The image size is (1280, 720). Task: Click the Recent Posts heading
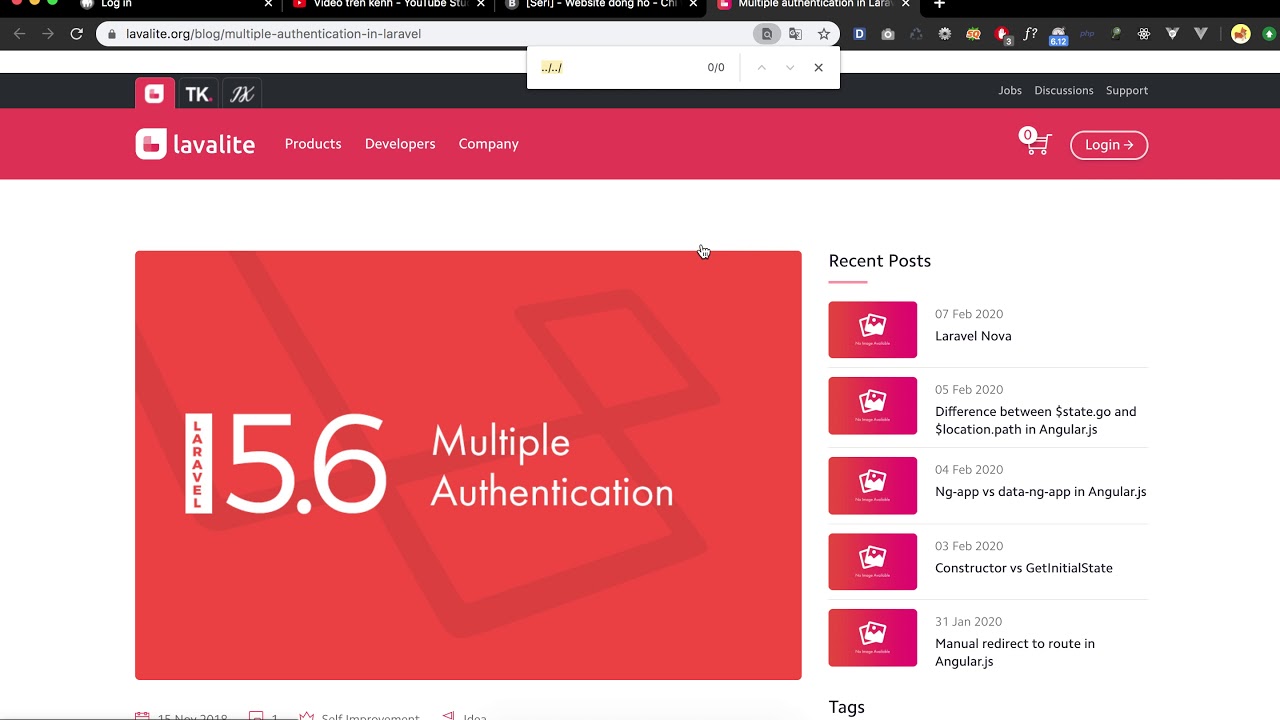[879, 261]
